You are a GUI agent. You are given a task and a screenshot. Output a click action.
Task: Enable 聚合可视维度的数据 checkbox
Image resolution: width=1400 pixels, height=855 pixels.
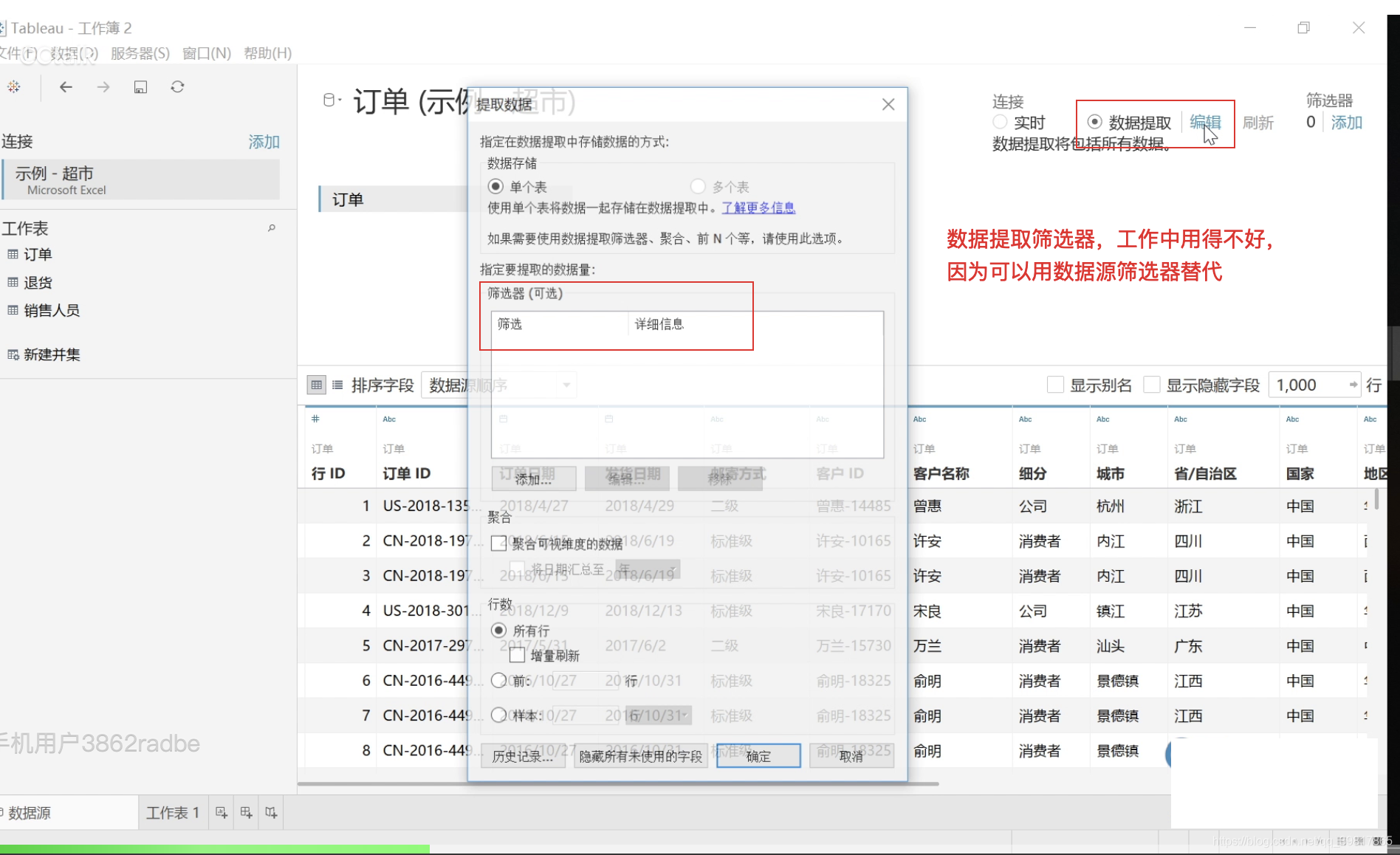[499, 544]
